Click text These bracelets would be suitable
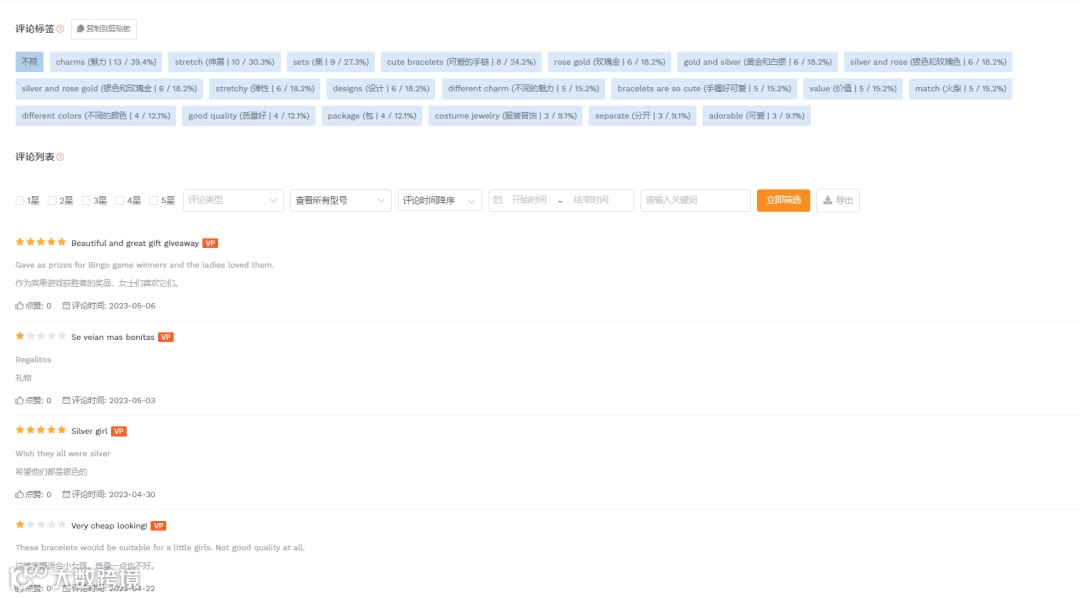This screenshot has width=1080, height=598. [x=160, y=548]
